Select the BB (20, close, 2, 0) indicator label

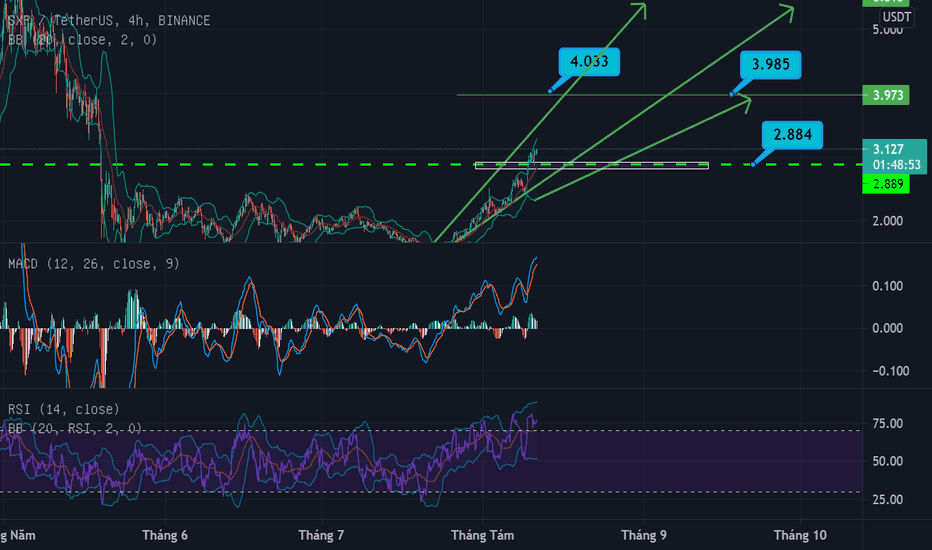click(x=83, y=40)
